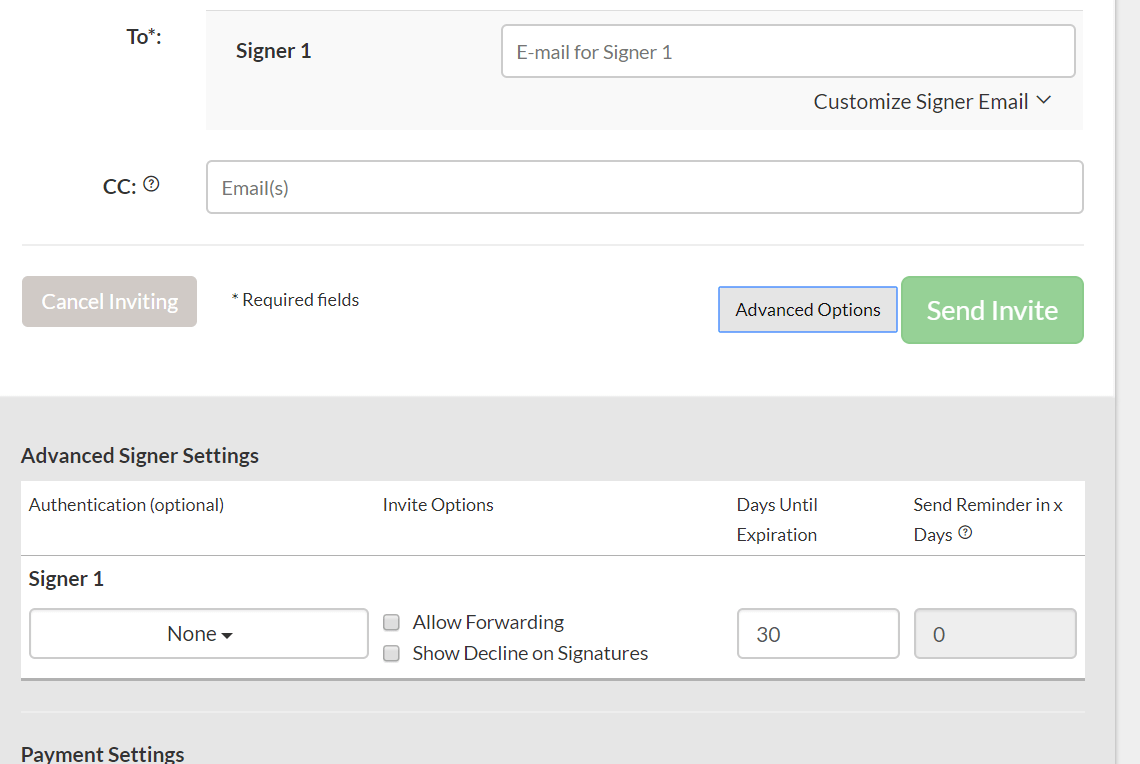This screenshot has height=764, width=1140.
Task: Check Show Decline on Signatures
Action: tap(391, 652)
